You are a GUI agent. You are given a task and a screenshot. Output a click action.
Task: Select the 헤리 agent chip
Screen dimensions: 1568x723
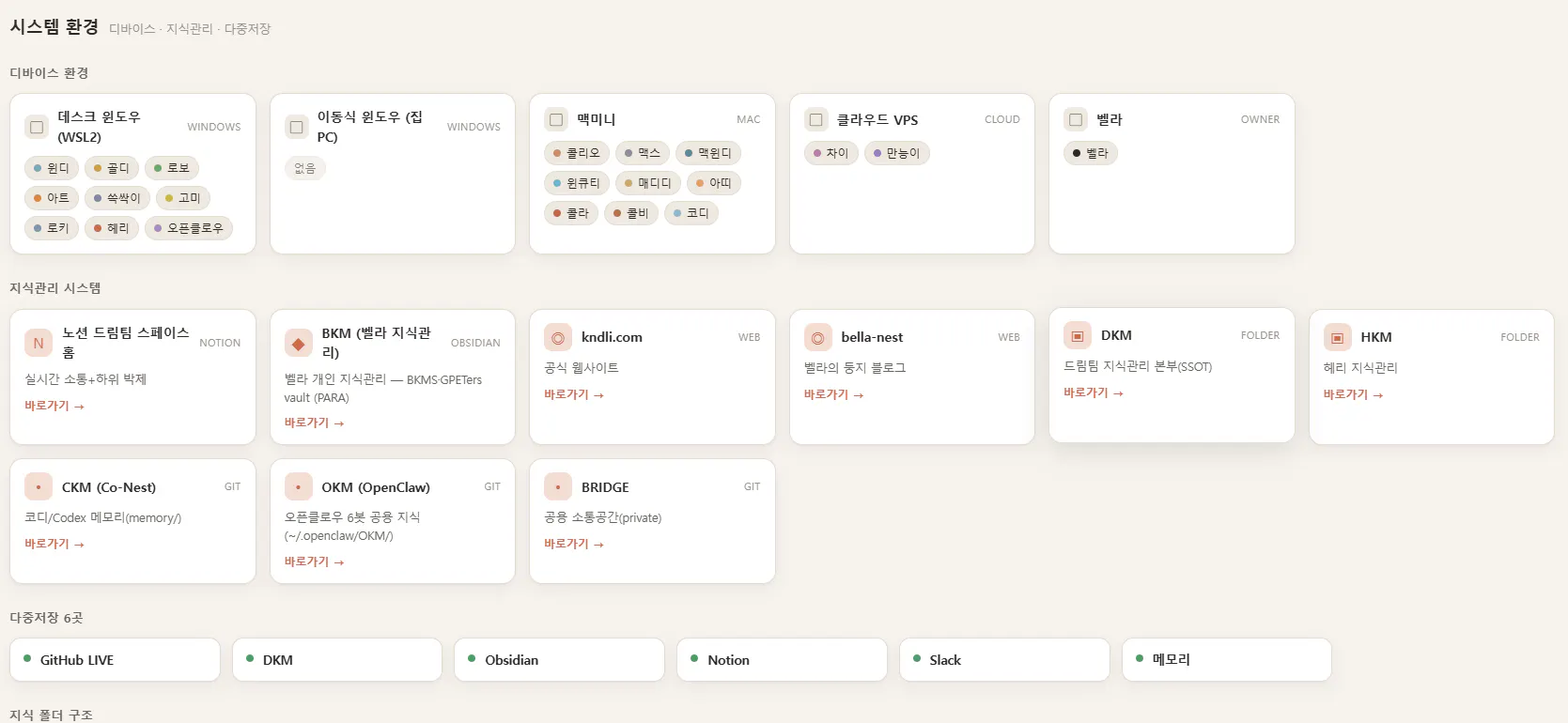[112, 228]
